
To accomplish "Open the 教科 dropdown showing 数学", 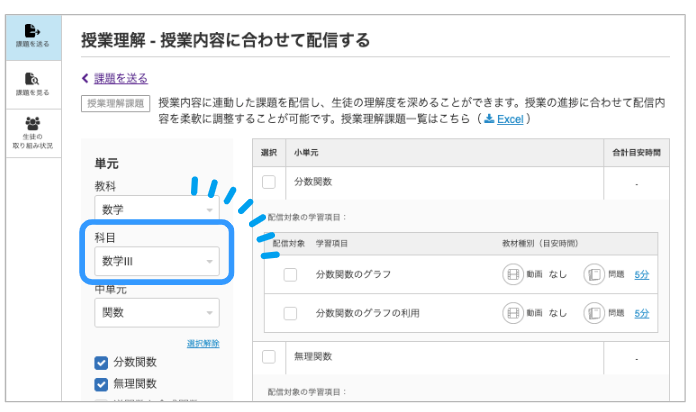I will click(157, 209).
